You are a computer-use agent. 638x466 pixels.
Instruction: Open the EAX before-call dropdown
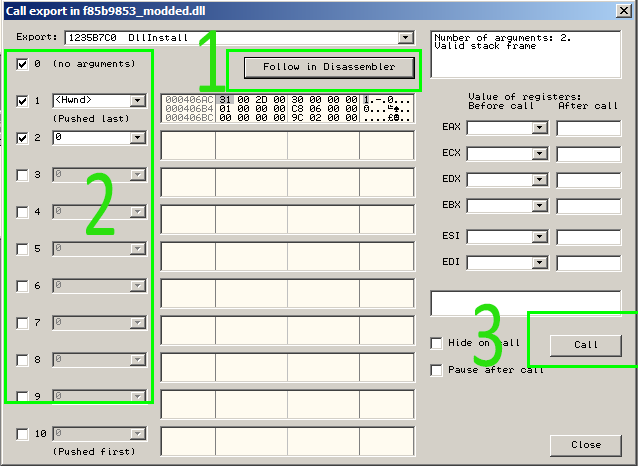(x=540, y=128)
